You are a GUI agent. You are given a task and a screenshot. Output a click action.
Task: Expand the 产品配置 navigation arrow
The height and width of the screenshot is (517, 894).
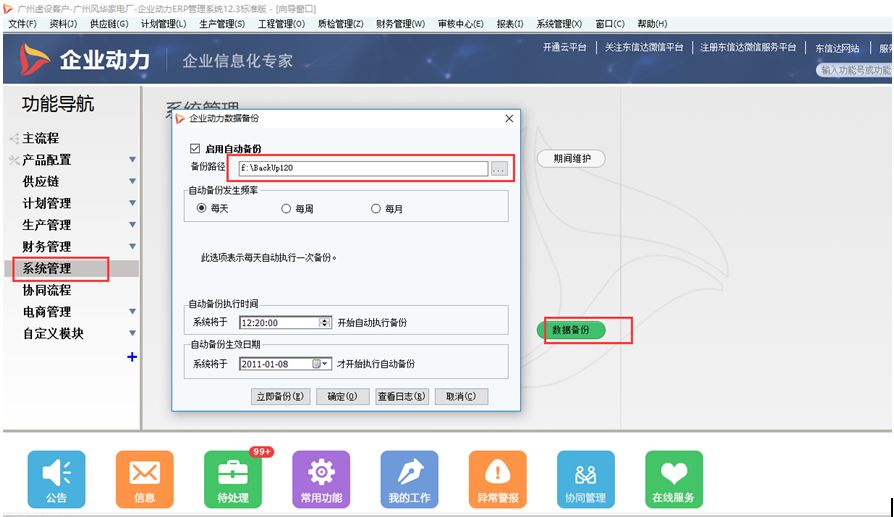132,160
